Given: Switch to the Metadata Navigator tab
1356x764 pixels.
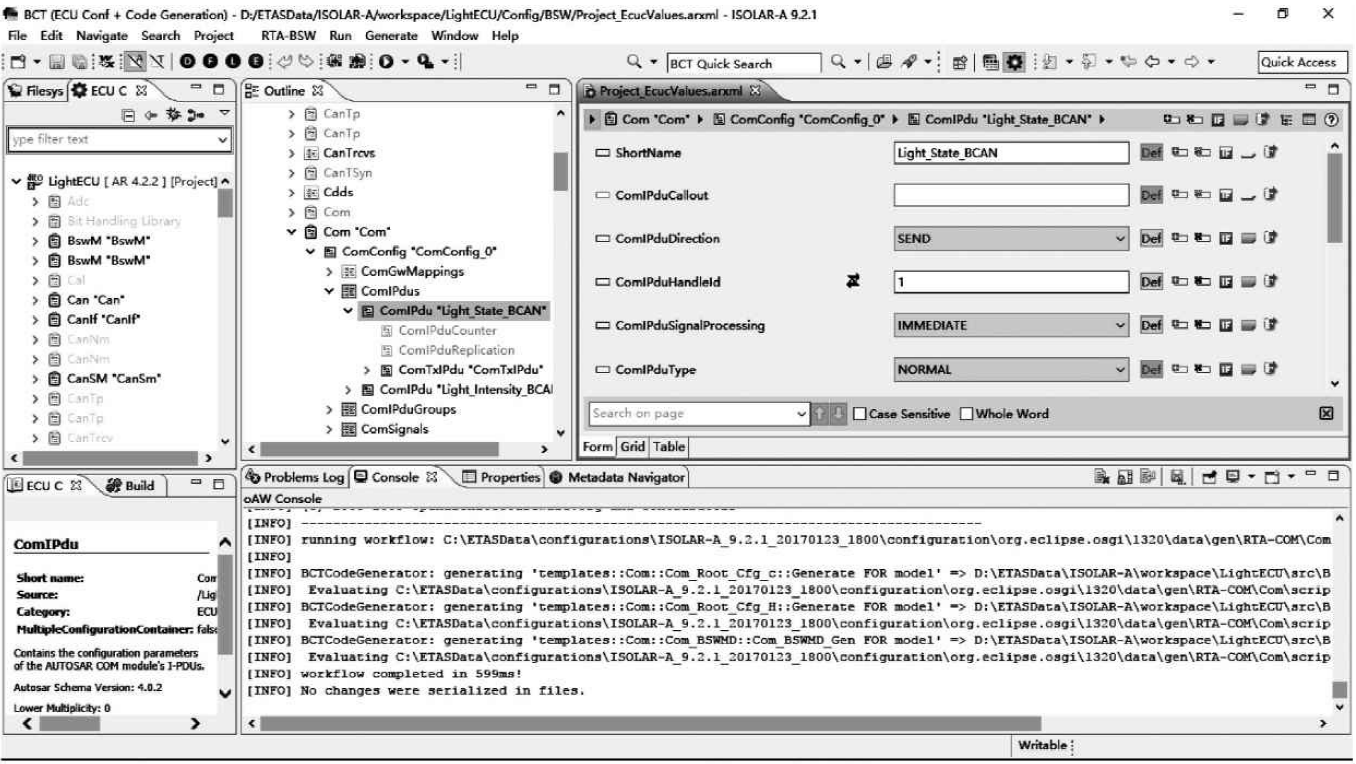Looking at the screenshot, I should click(617, 478).
